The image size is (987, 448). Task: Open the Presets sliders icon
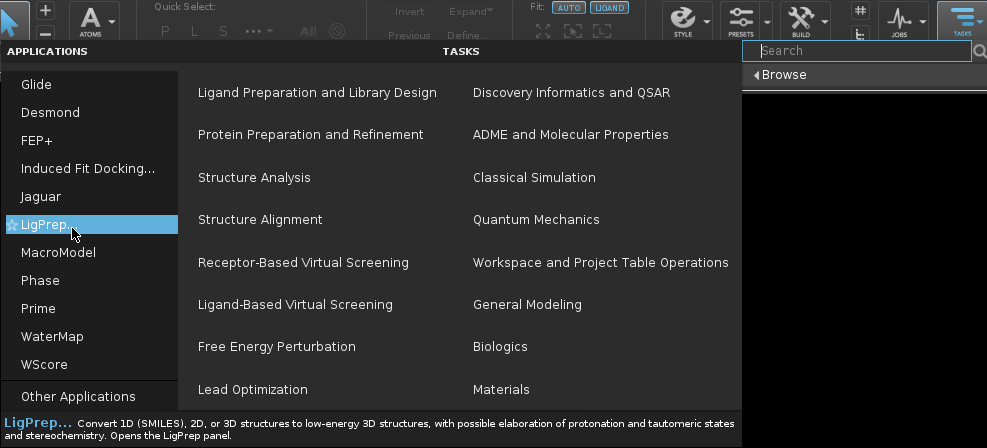click(x=741, y=18)
